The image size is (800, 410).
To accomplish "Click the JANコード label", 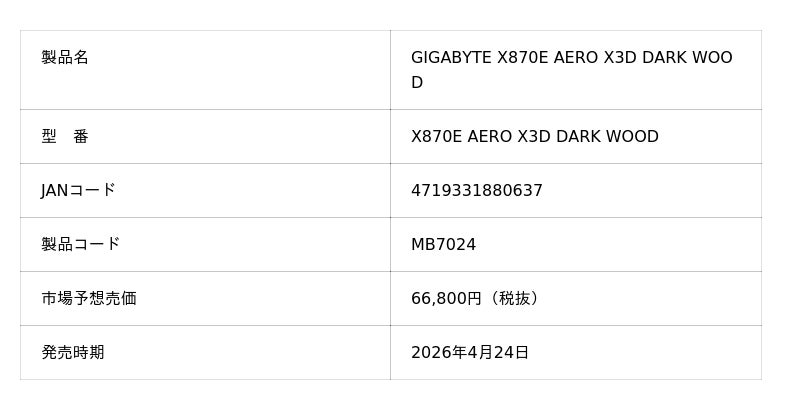I will point(78,190).
